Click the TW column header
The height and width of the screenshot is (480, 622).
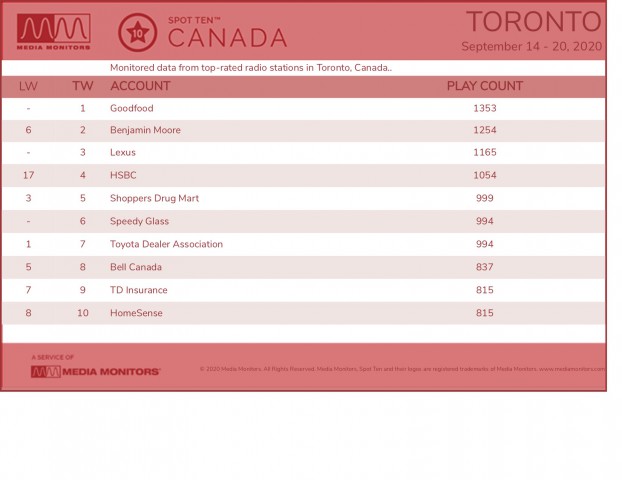pyautogui.click(x=83, y=86)
